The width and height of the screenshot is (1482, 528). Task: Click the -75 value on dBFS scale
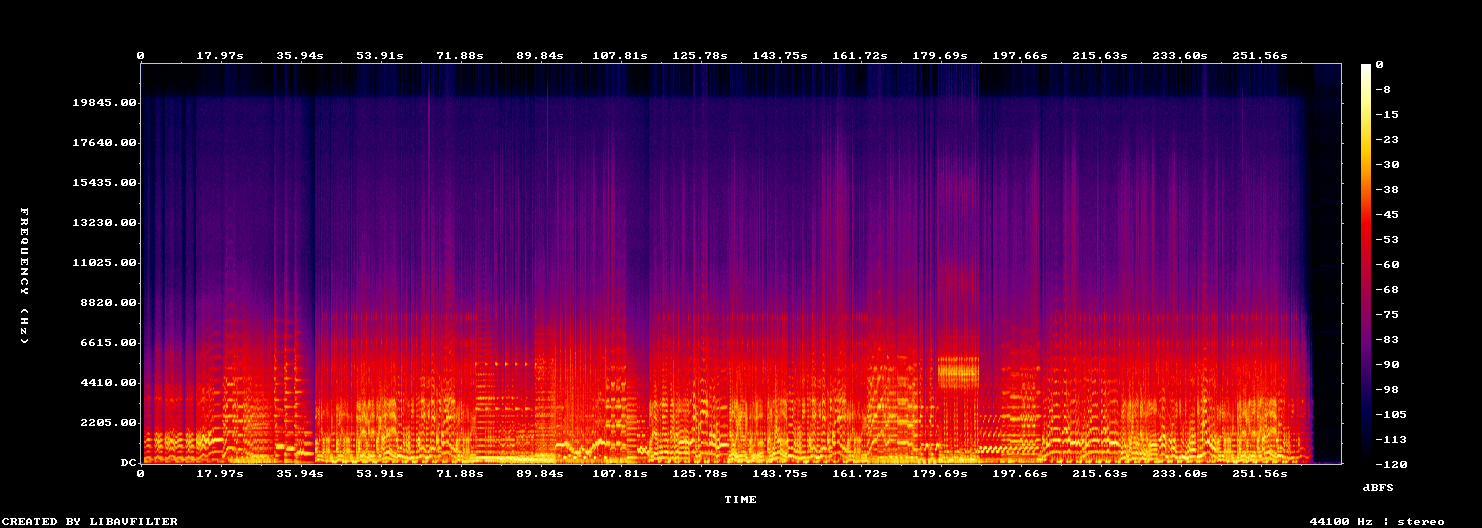click(x=1387, y=315)
